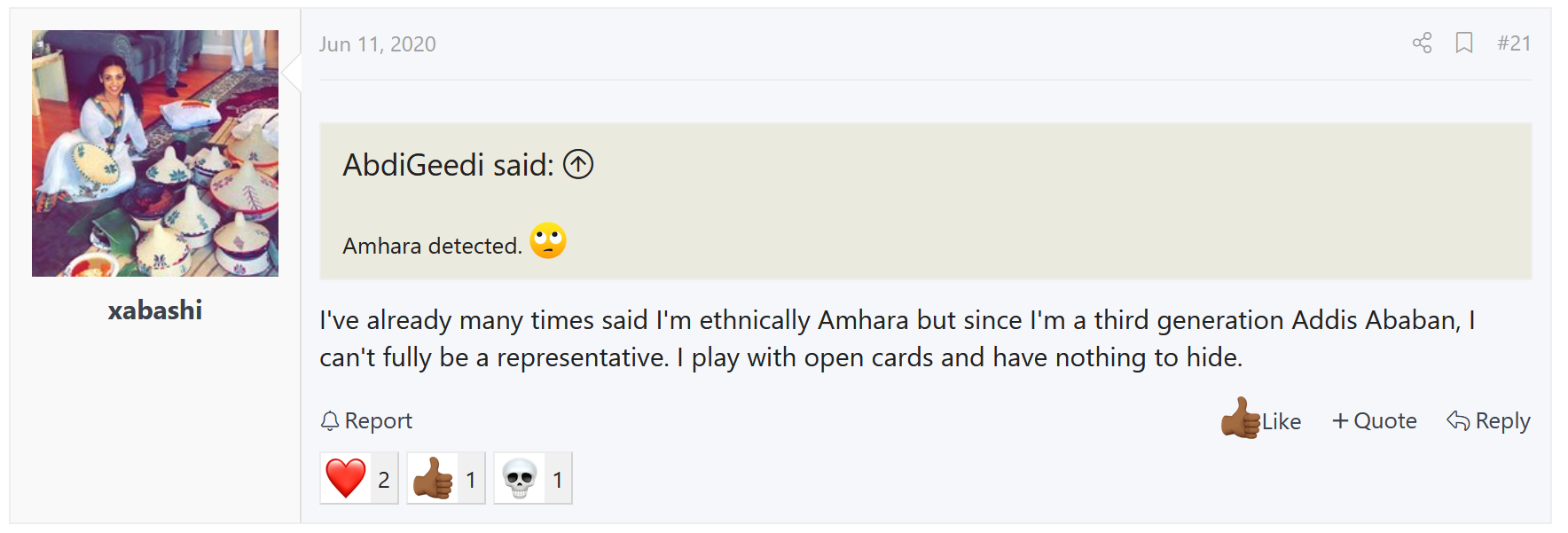Like this post with thumbs-up

coord(1260,419)
